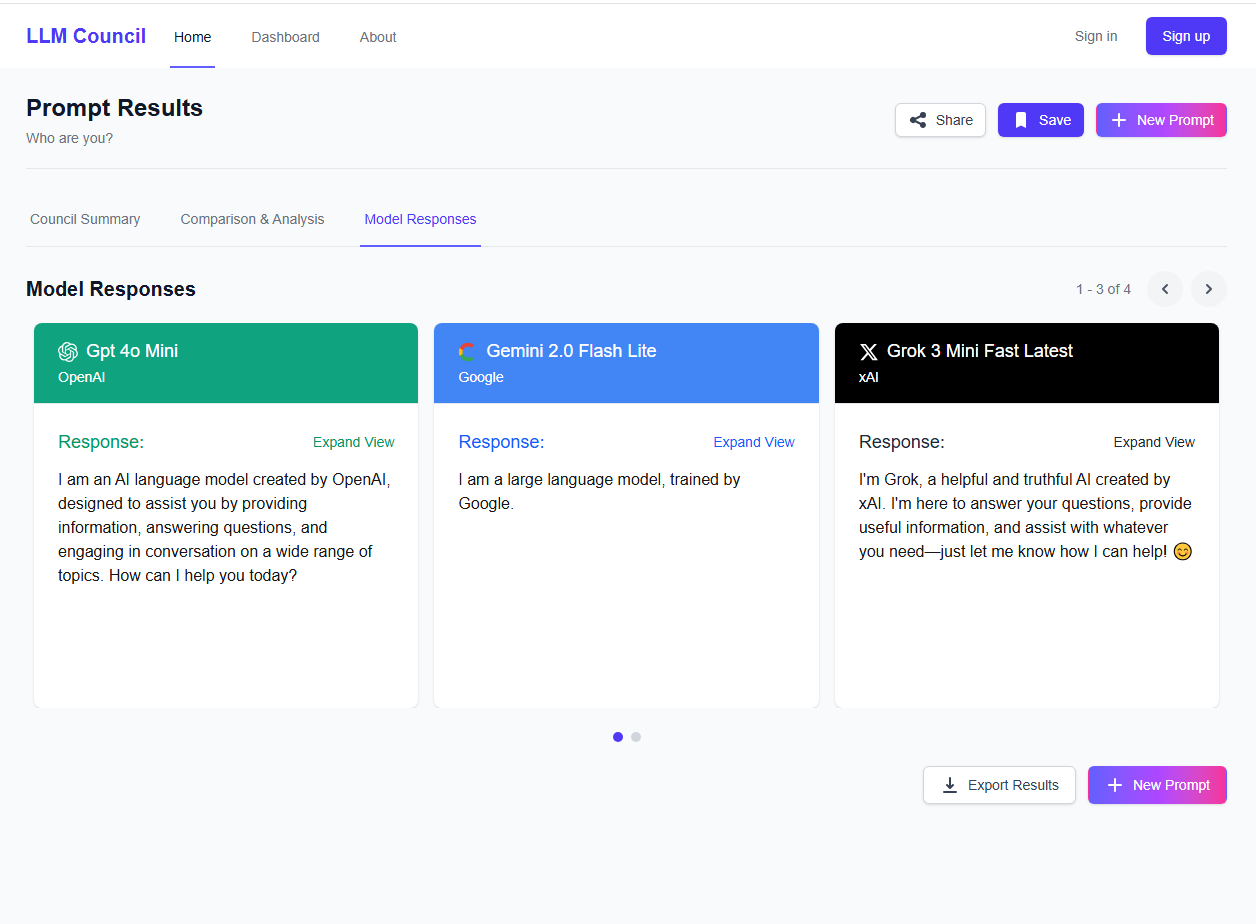The height and width of the screenshot is (924, 1256).
Task: Click the Prompt Results heading
Action: (x=114, y=108)
